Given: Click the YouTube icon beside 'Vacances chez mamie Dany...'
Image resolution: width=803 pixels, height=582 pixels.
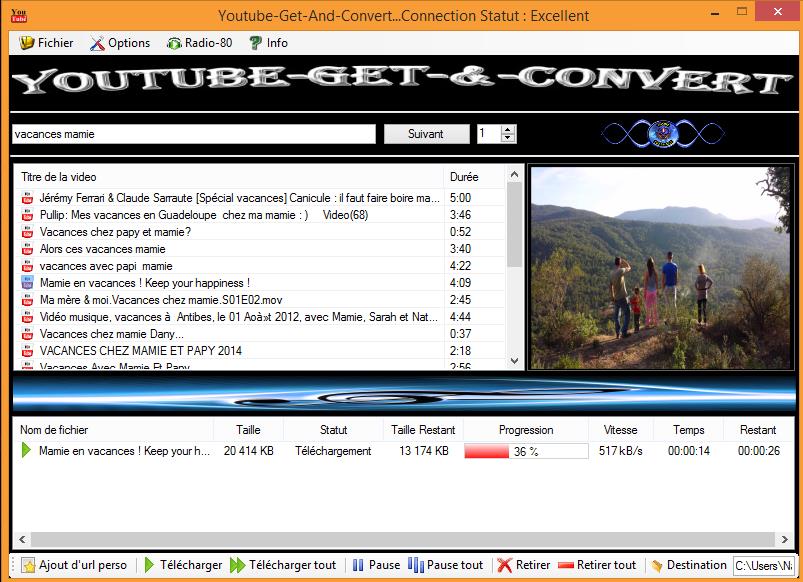Looking at the screenshot, I should tap(27, 334).
